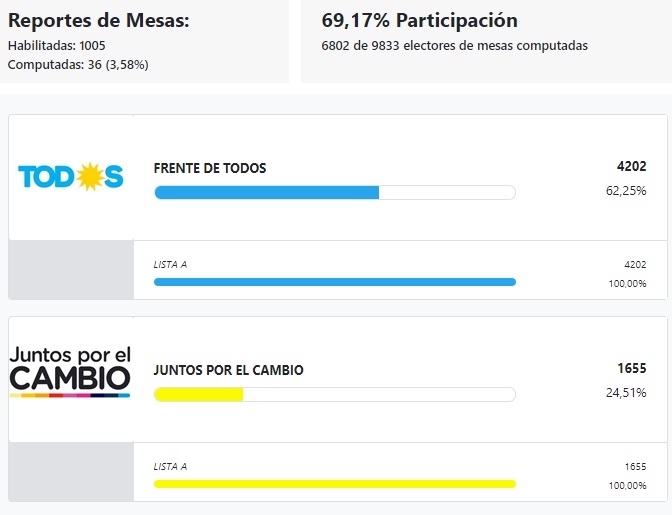
Task: Click the Habilitadas: 1005 text
Action: [x=56, y=45]
